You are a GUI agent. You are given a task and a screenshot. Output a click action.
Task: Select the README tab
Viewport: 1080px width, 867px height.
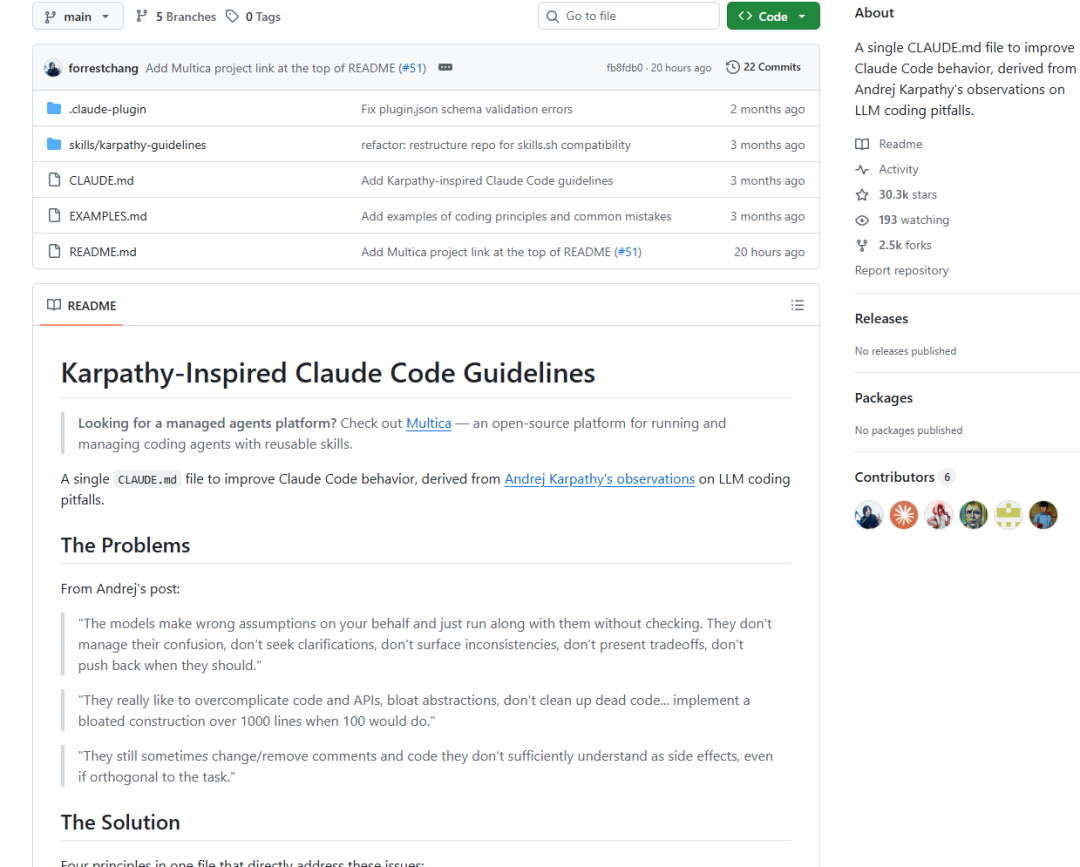[x=82, y=305]
